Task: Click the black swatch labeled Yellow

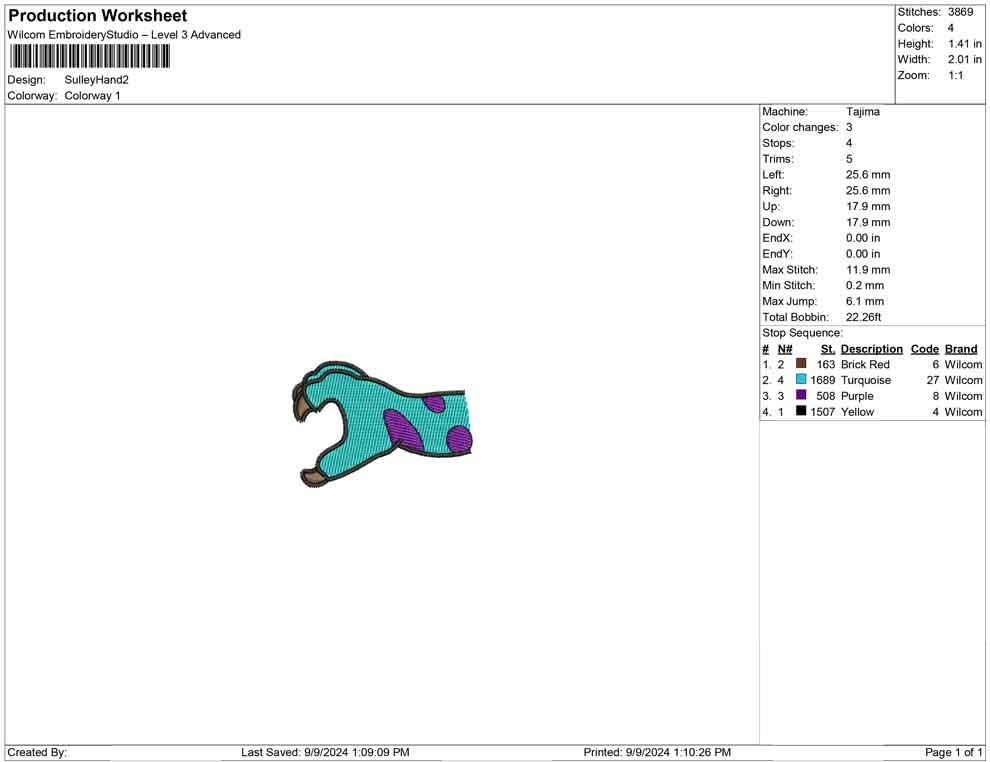Action: [801, 411]
